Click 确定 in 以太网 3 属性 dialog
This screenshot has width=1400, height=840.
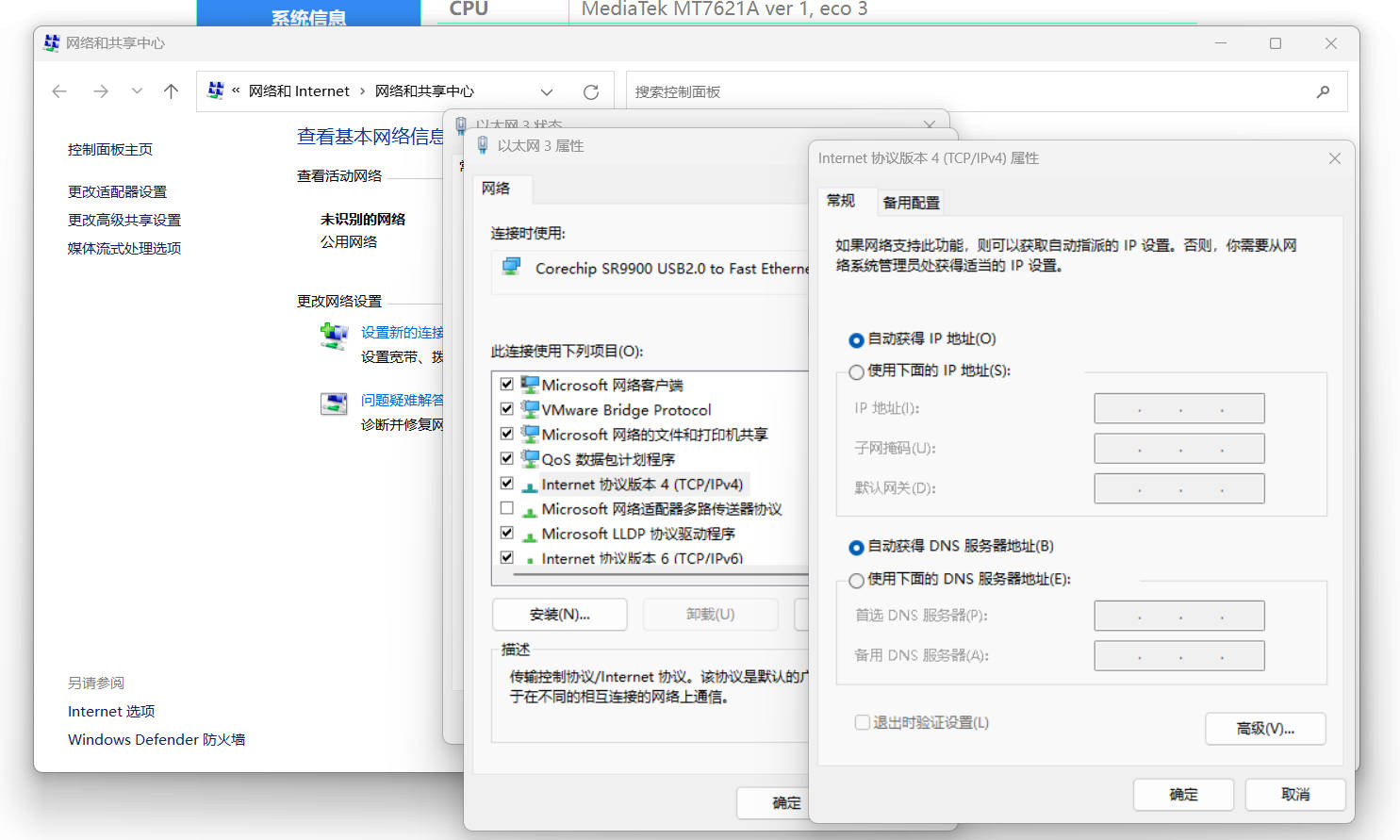774,803
